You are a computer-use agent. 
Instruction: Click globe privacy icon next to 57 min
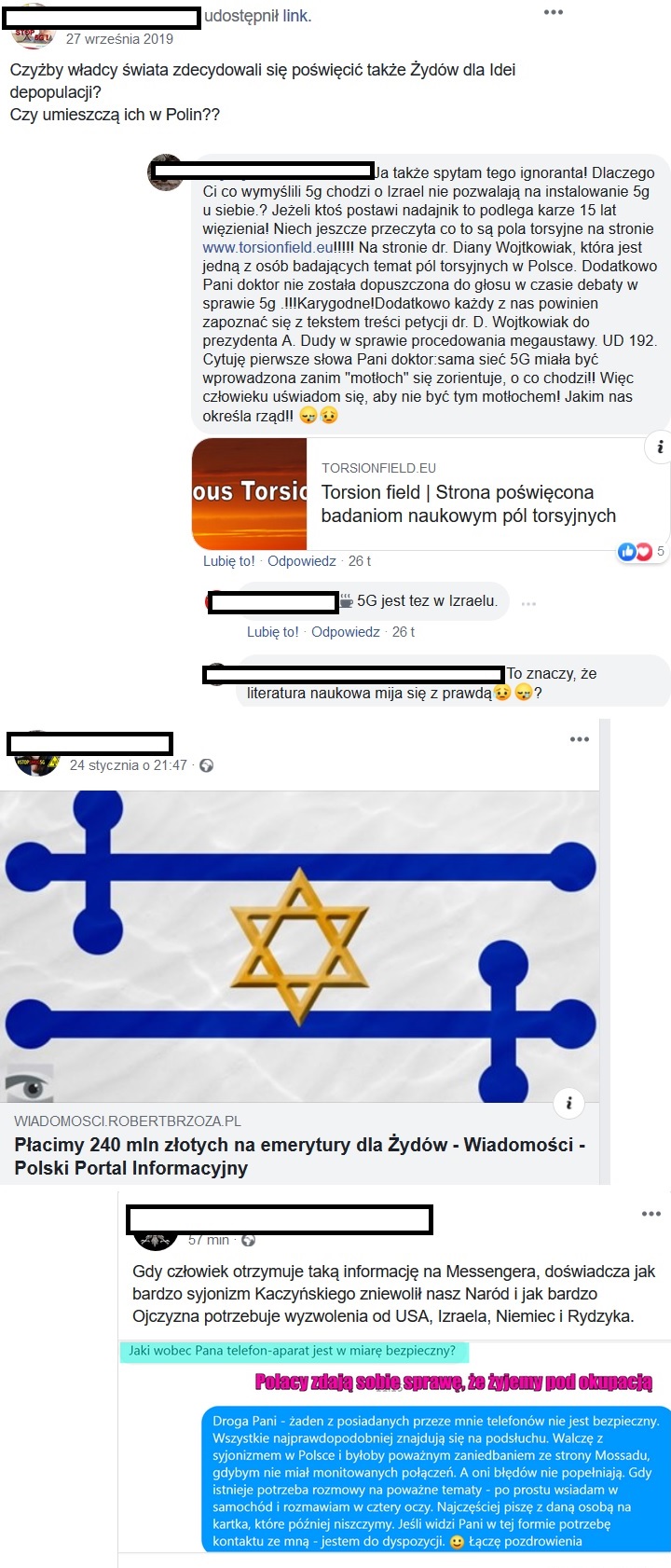click(248, 1240)
